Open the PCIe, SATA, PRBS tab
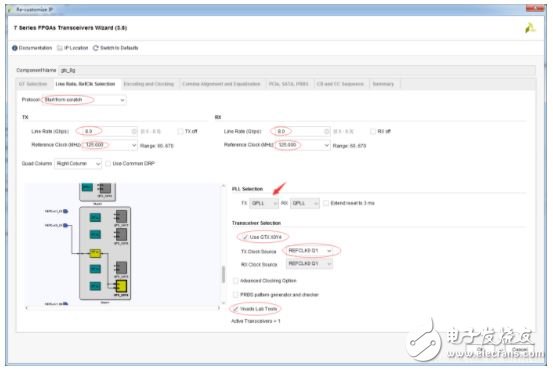Screen dimensions: 553x370 [x=288, y=84]
